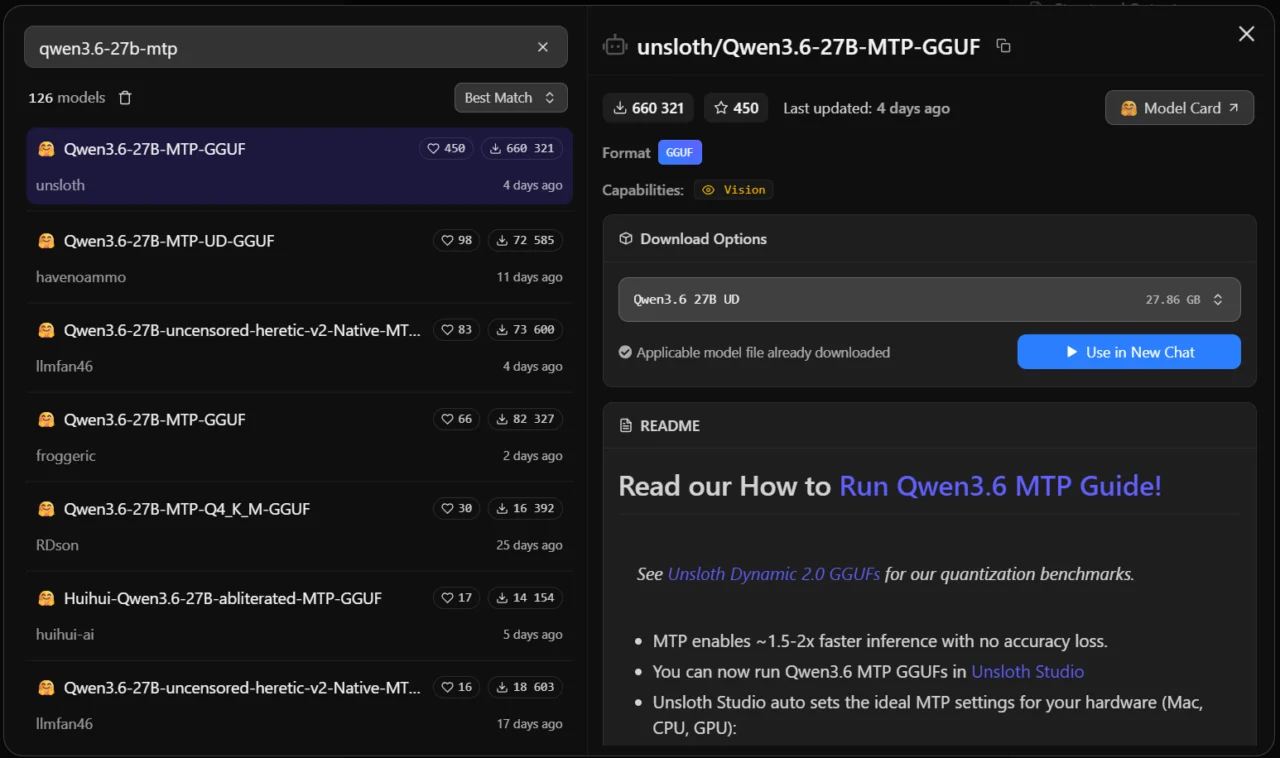The width and height of the screenshot is (1280, 758).
Task: Click the "25 days ago" date text
Action: click(x=530, y=545)
